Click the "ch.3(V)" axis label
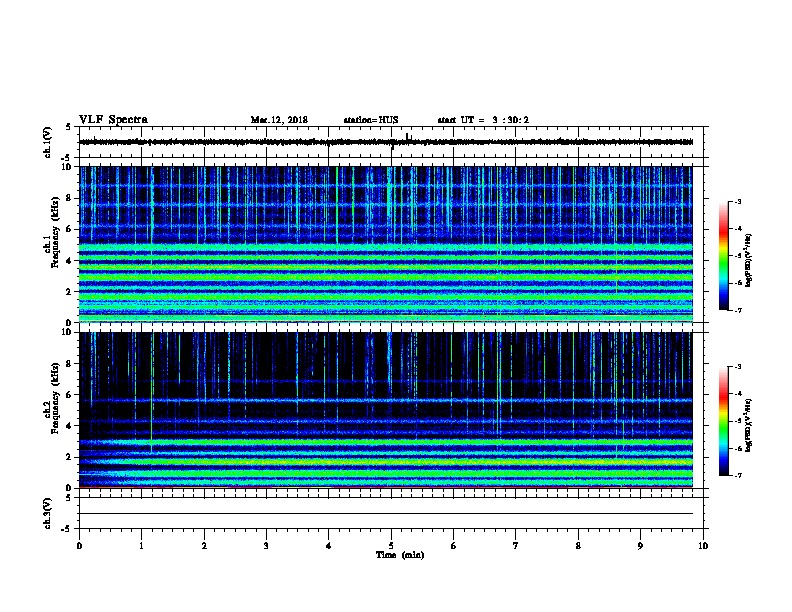Image resolution: width=792 pixels, height=612 pixels. pos(47,514)
